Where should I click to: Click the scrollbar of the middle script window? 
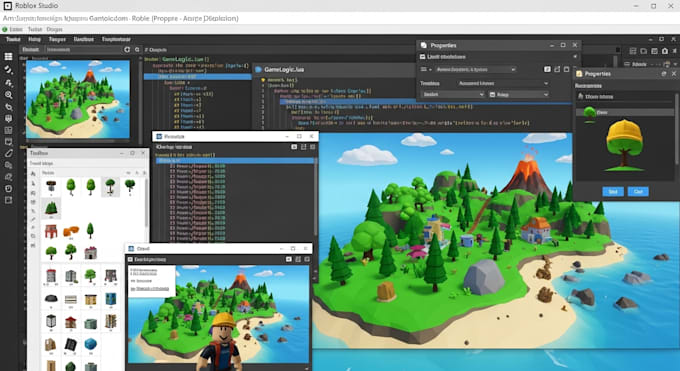[315, 197]
